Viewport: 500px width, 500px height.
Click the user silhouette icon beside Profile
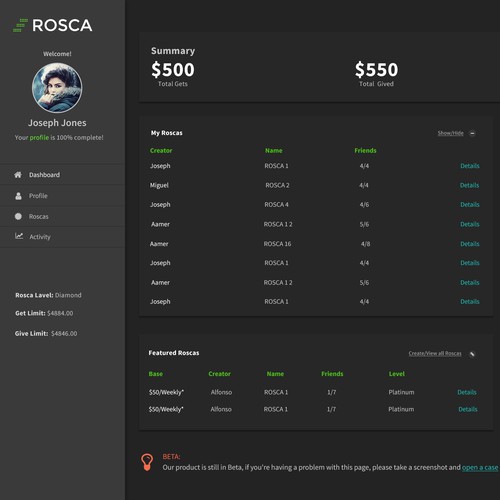point(18,196)
